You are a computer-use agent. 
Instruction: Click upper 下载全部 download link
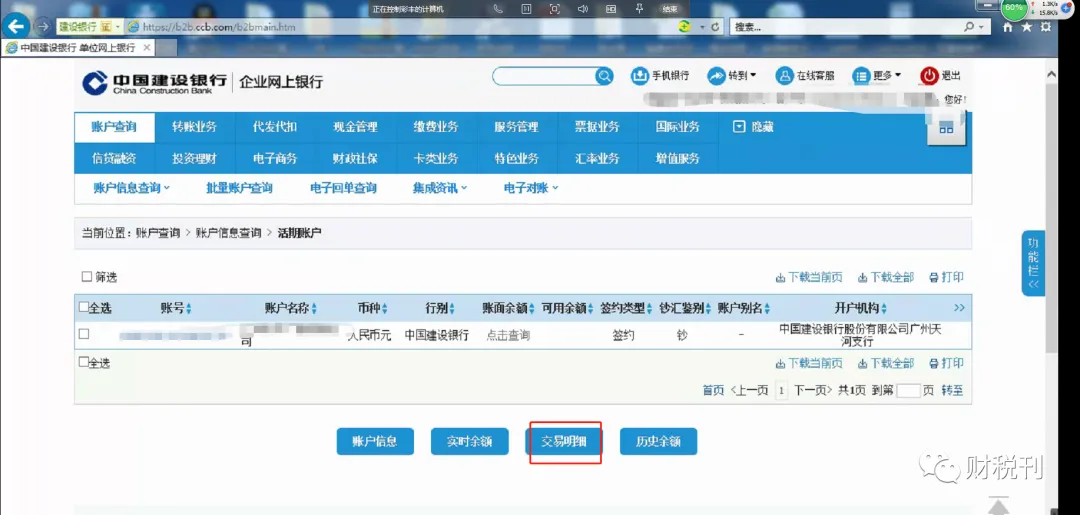click(x=885, y=277)
